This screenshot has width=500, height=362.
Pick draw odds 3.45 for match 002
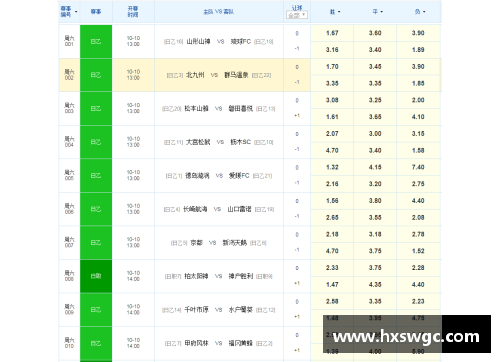375,67
